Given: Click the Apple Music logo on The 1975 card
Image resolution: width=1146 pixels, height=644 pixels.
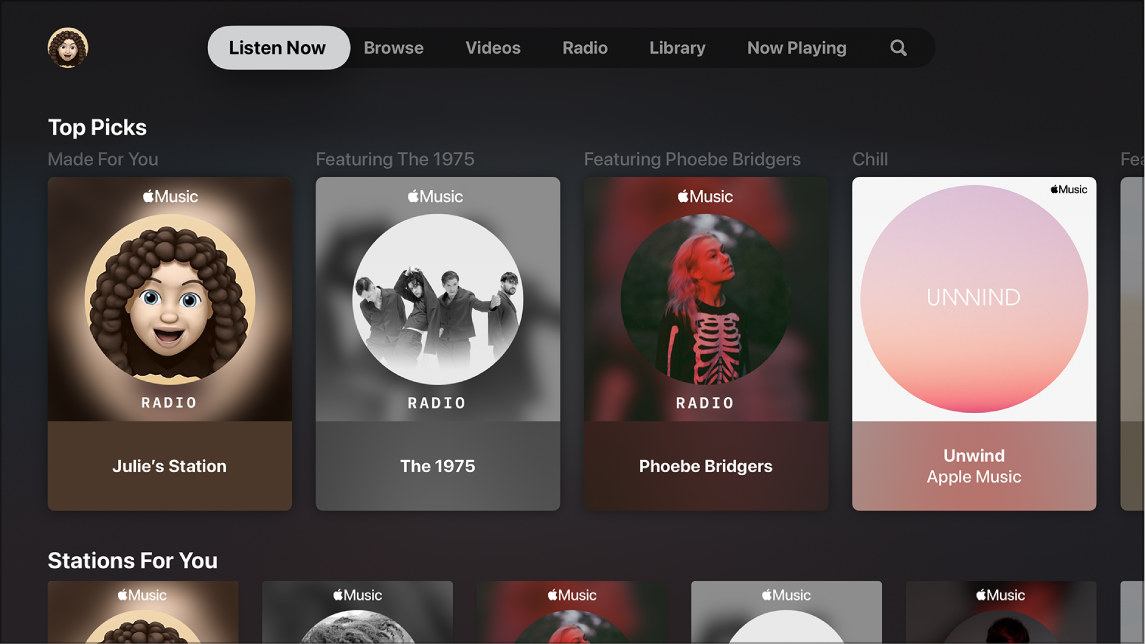Looking at the screenshot, I should click(x=436, y=196).
